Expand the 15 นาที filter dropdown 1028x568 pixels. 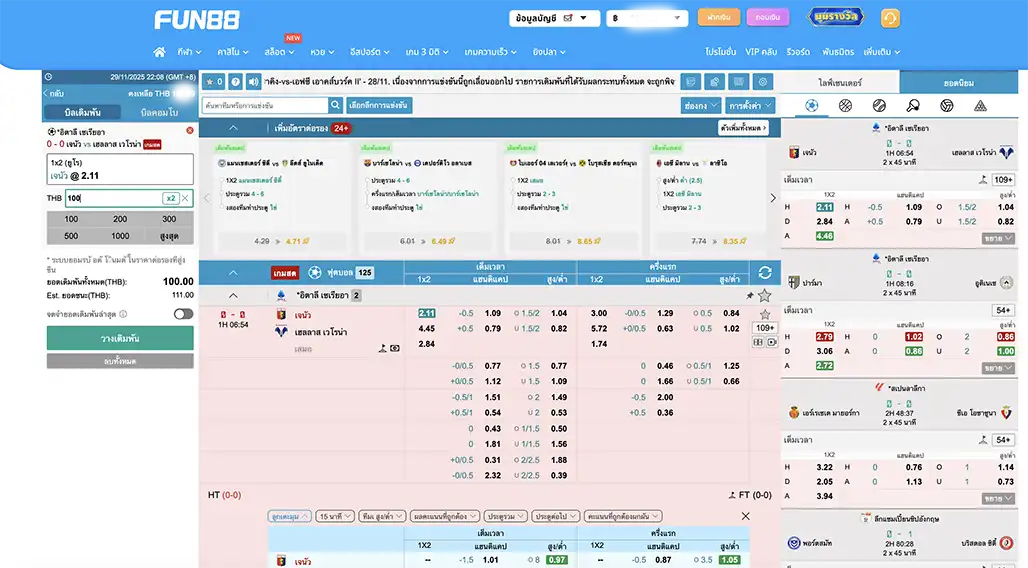pyautogui.click(x=335, y=516)
